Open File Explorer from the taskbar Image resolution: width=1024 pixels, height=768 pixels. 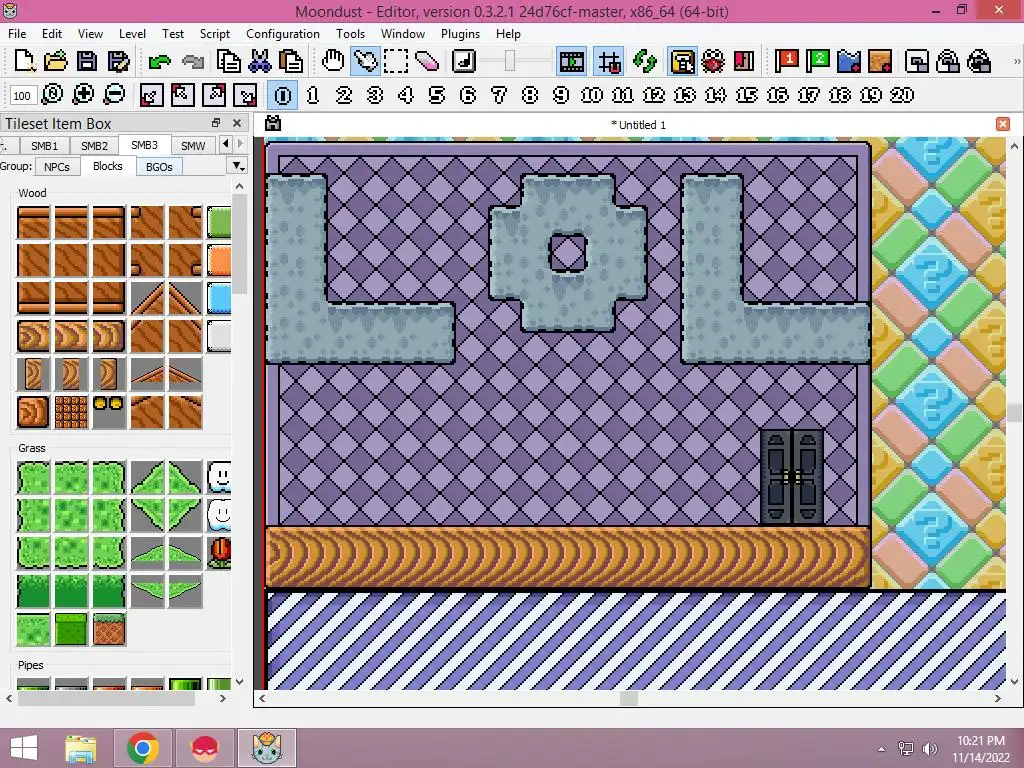click(x=81, y=748)
